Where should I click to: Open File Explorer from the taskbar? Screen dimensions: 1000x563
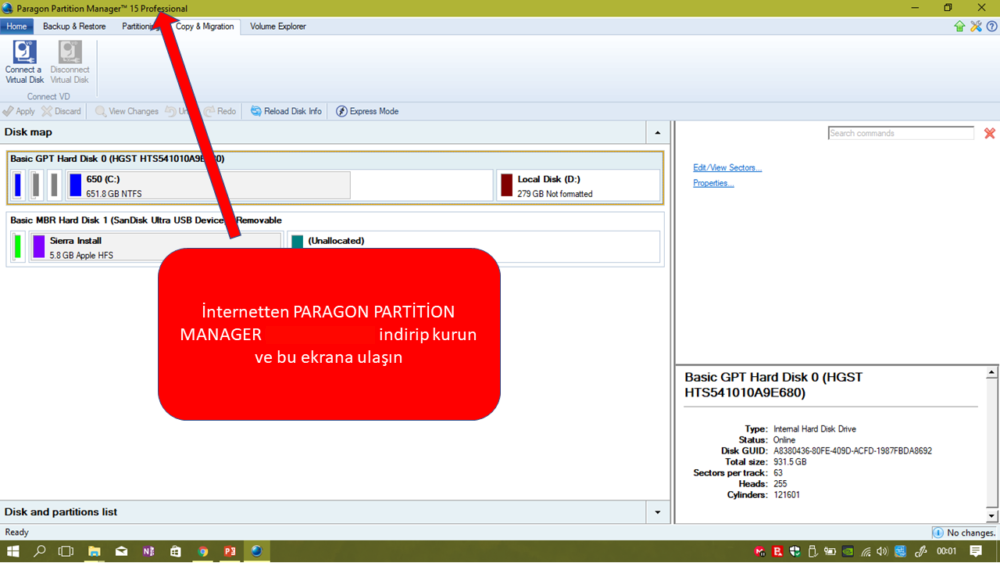94,552
